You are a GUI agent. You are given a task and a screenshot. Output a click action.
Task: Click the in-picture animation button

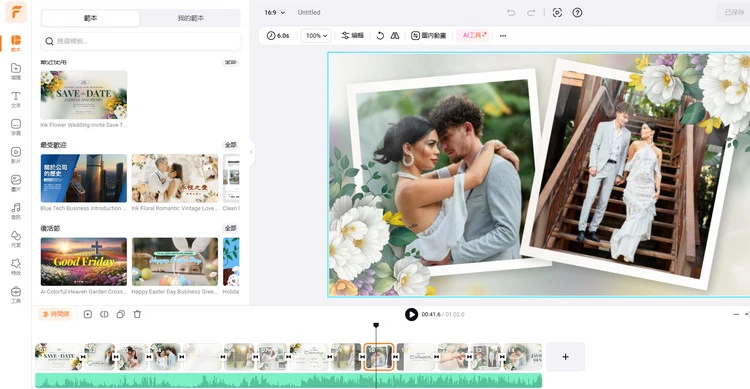(429, 35)
